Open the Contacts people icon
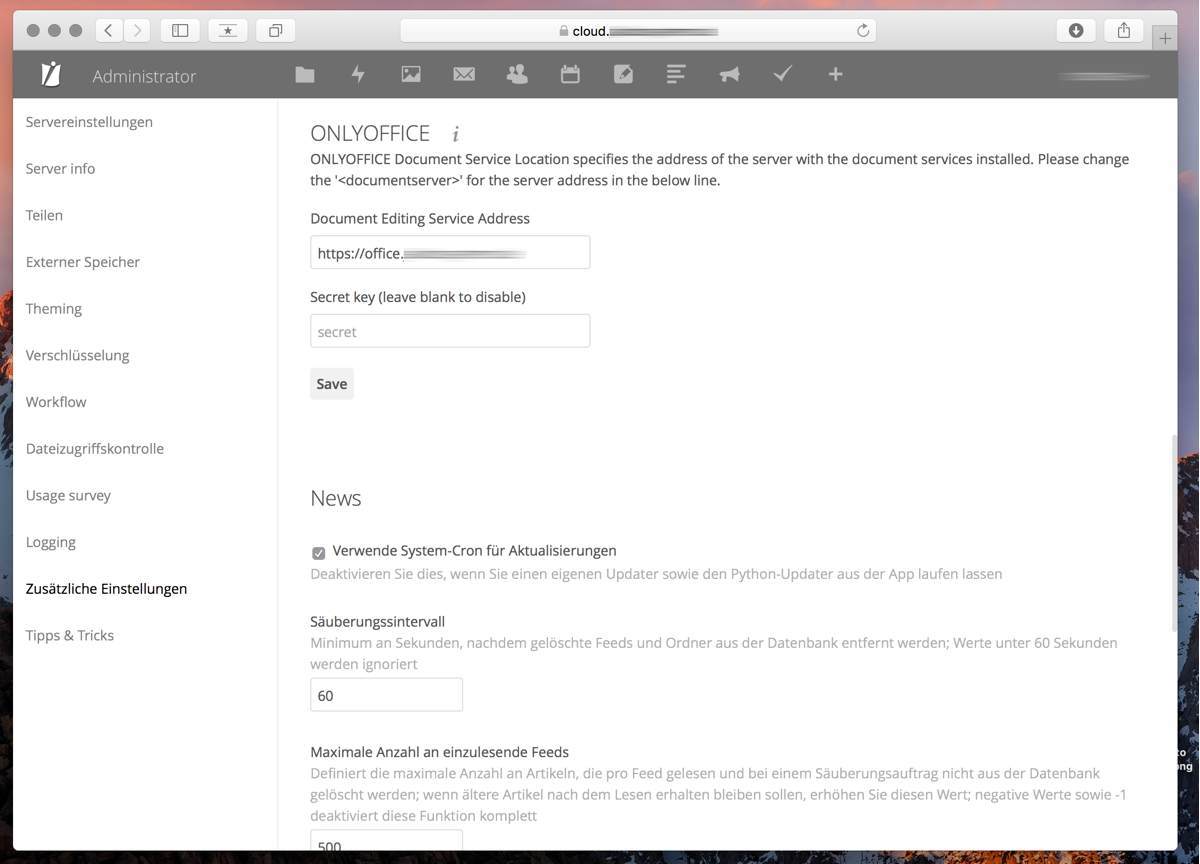The height and width of the screenshot is (864, 1200). click(x=517, y=74)
